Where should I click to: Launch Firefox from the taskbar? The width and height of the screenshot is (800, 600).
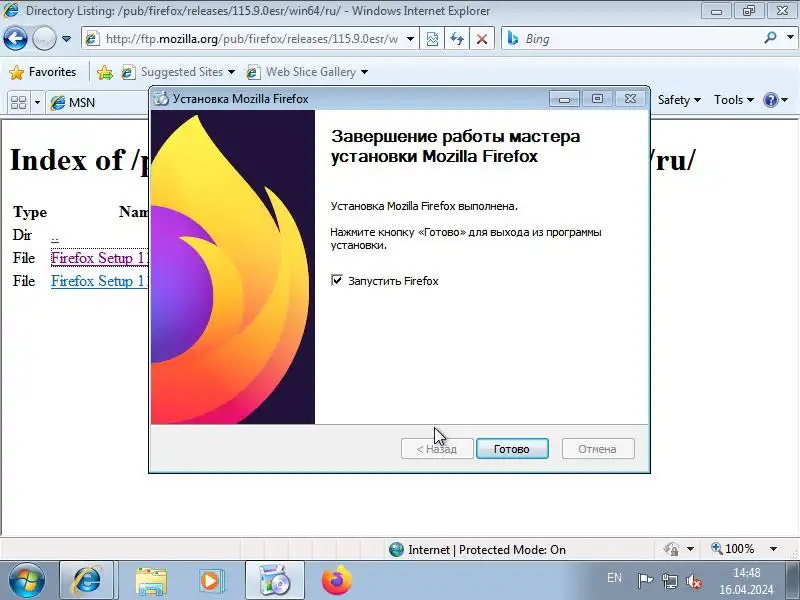pyautogui.click(x=337, y=580)
